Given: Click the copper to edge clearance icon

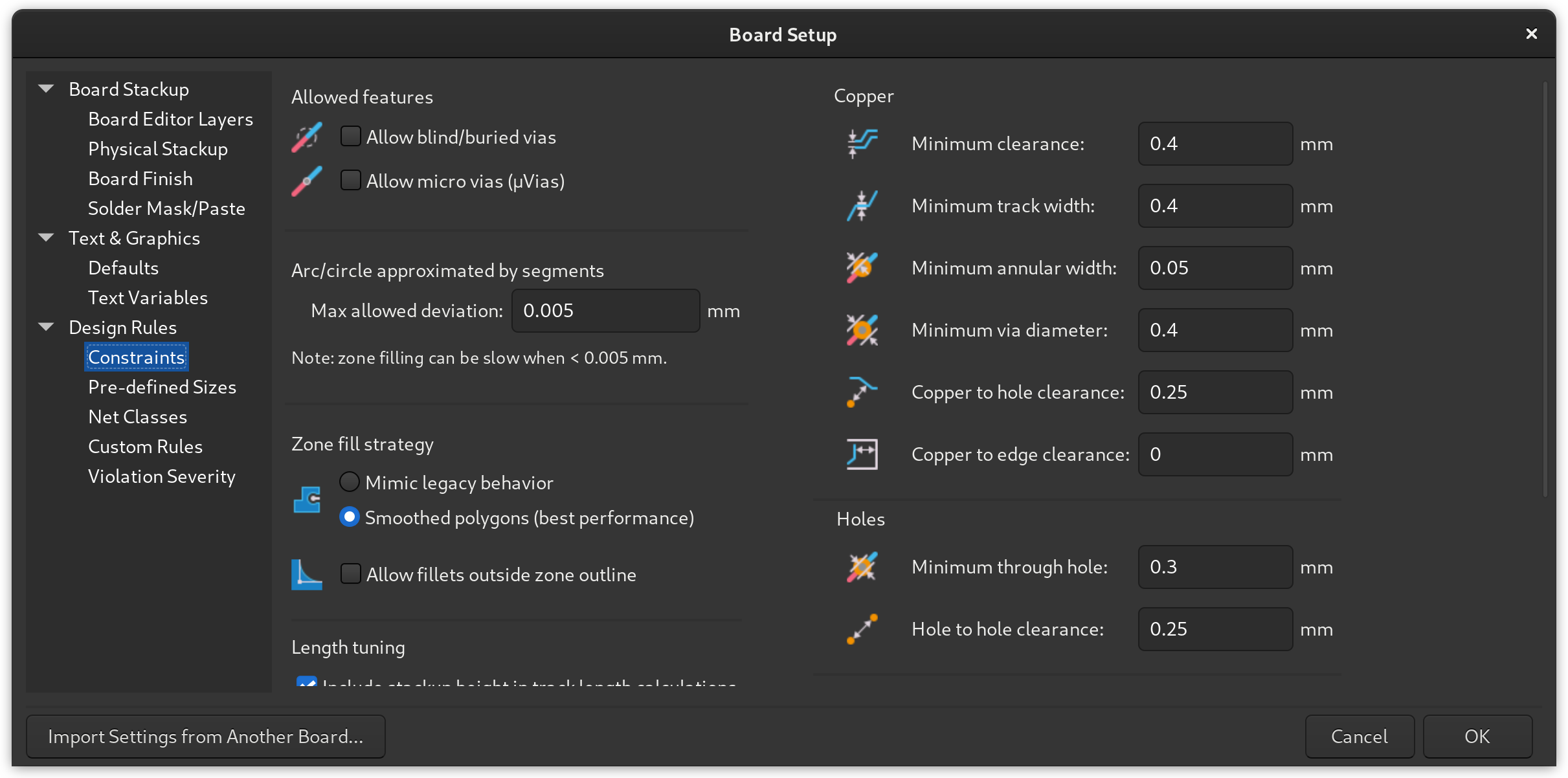Looking at the screenshot, I should tap(862, 454).
